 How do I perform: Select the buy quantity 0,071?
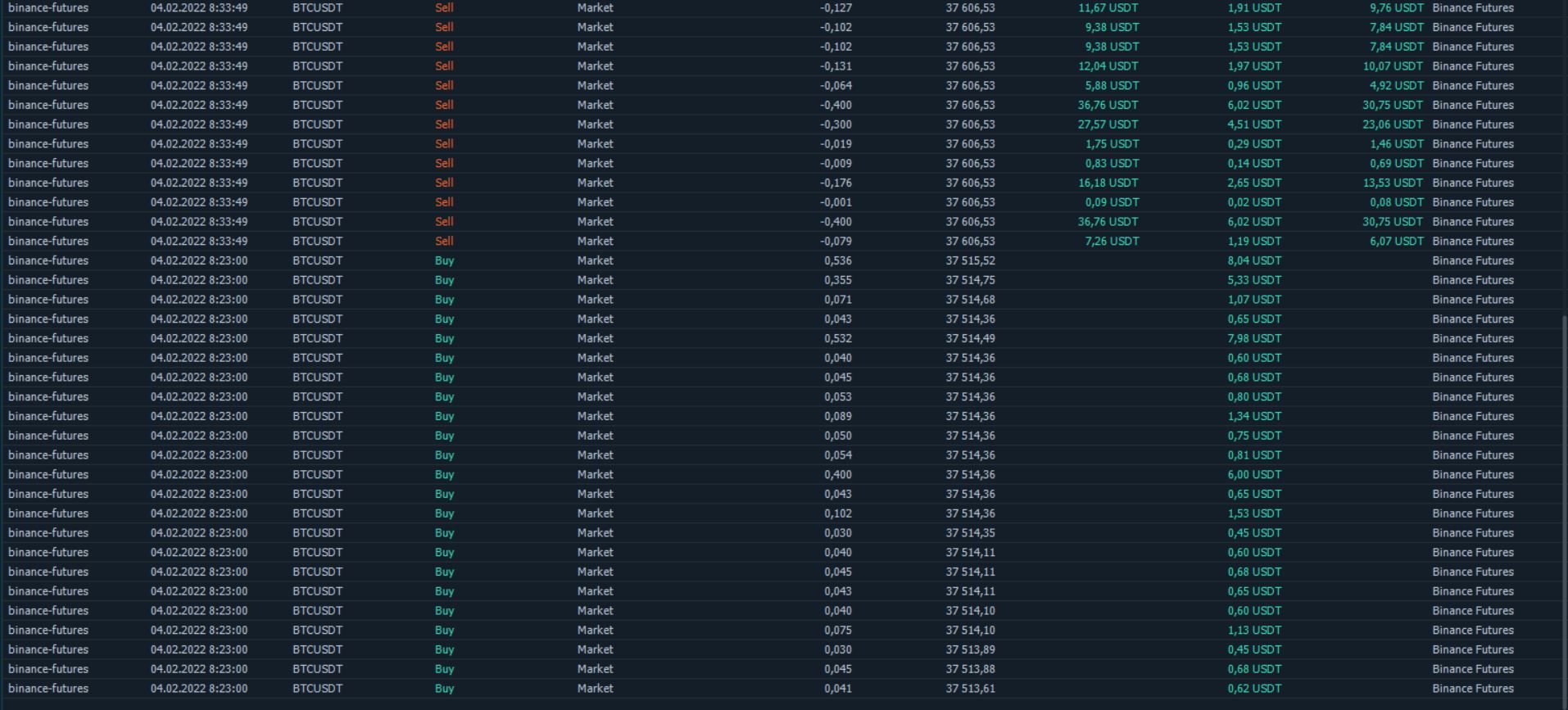click(x=837, y=300)
